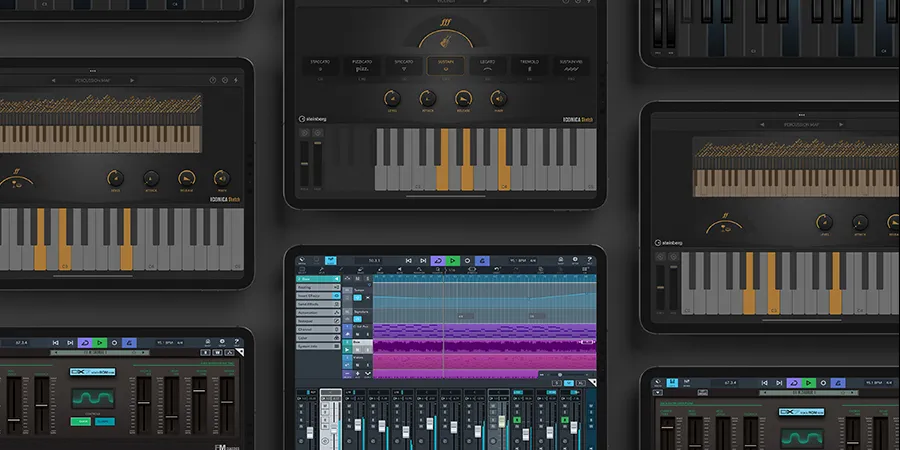Open the Shop in the Cubasis arranger tablet
The width and height of the screenshot is (900, 450).
coord(561,261)
